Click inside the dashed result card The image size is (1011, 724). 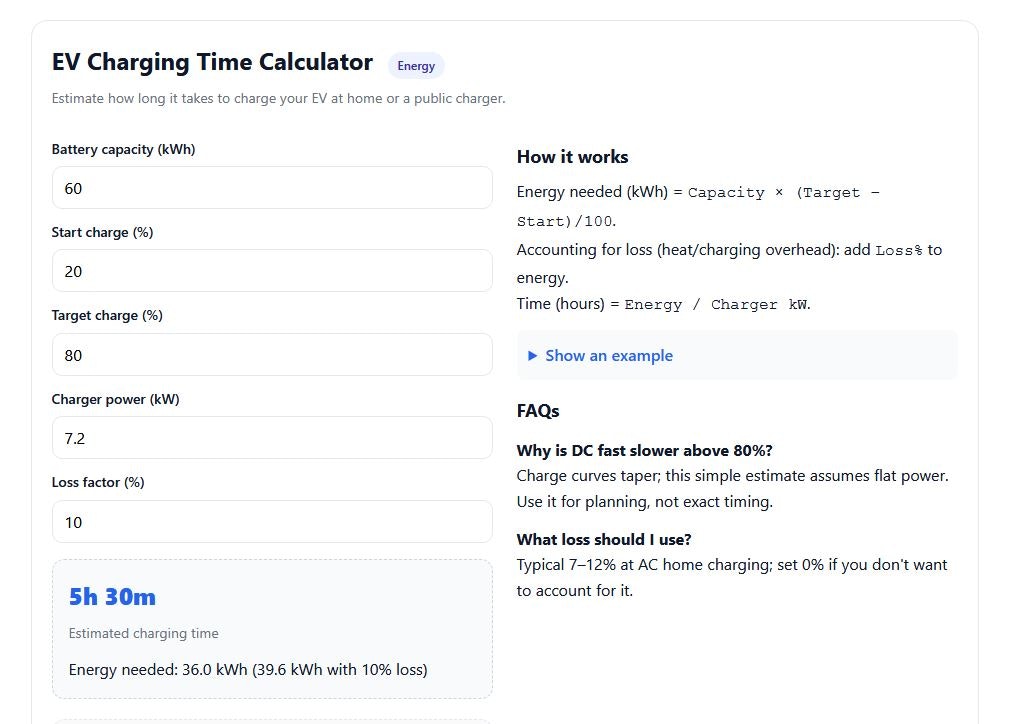tap(272, 628)
